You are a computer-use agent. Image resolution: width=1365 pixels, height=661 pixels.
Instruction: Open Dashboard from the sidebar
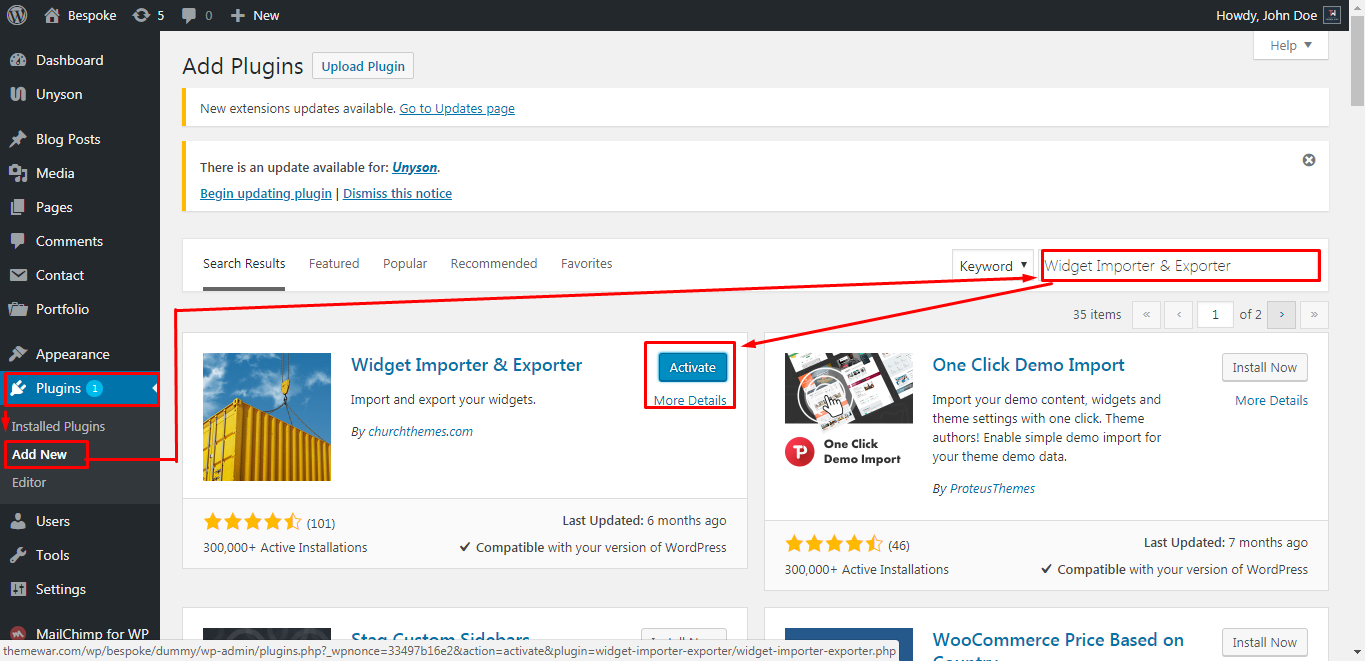(80, 60)
